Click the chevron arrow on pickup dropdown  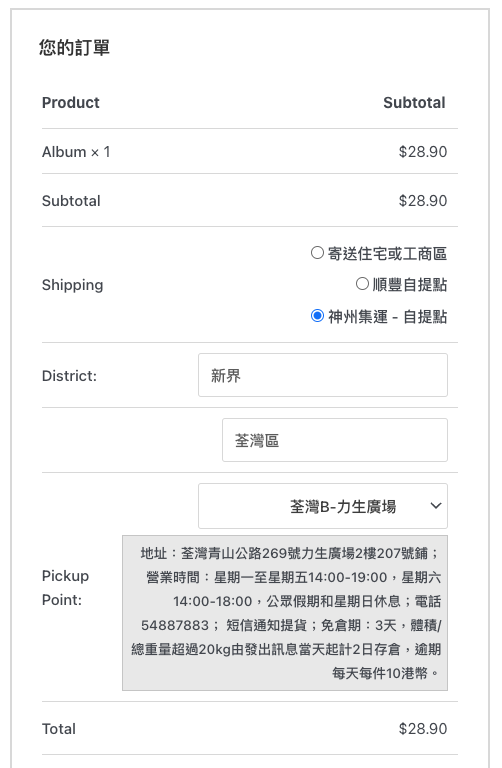pyautogui.click(x=436, y=506)
